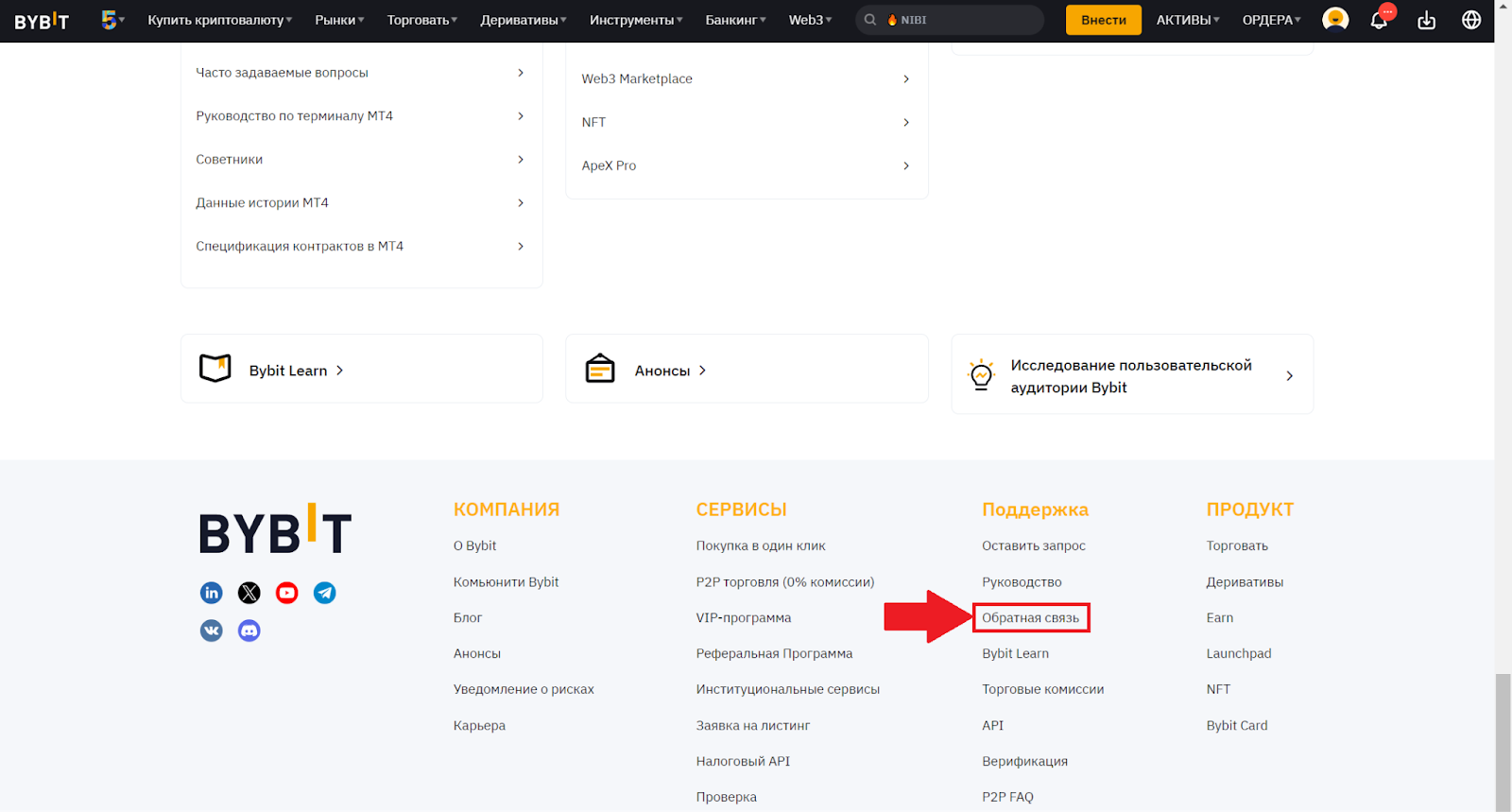
Task: Open Руководство по терминалу MT4 row
Action: coord(361,116)
